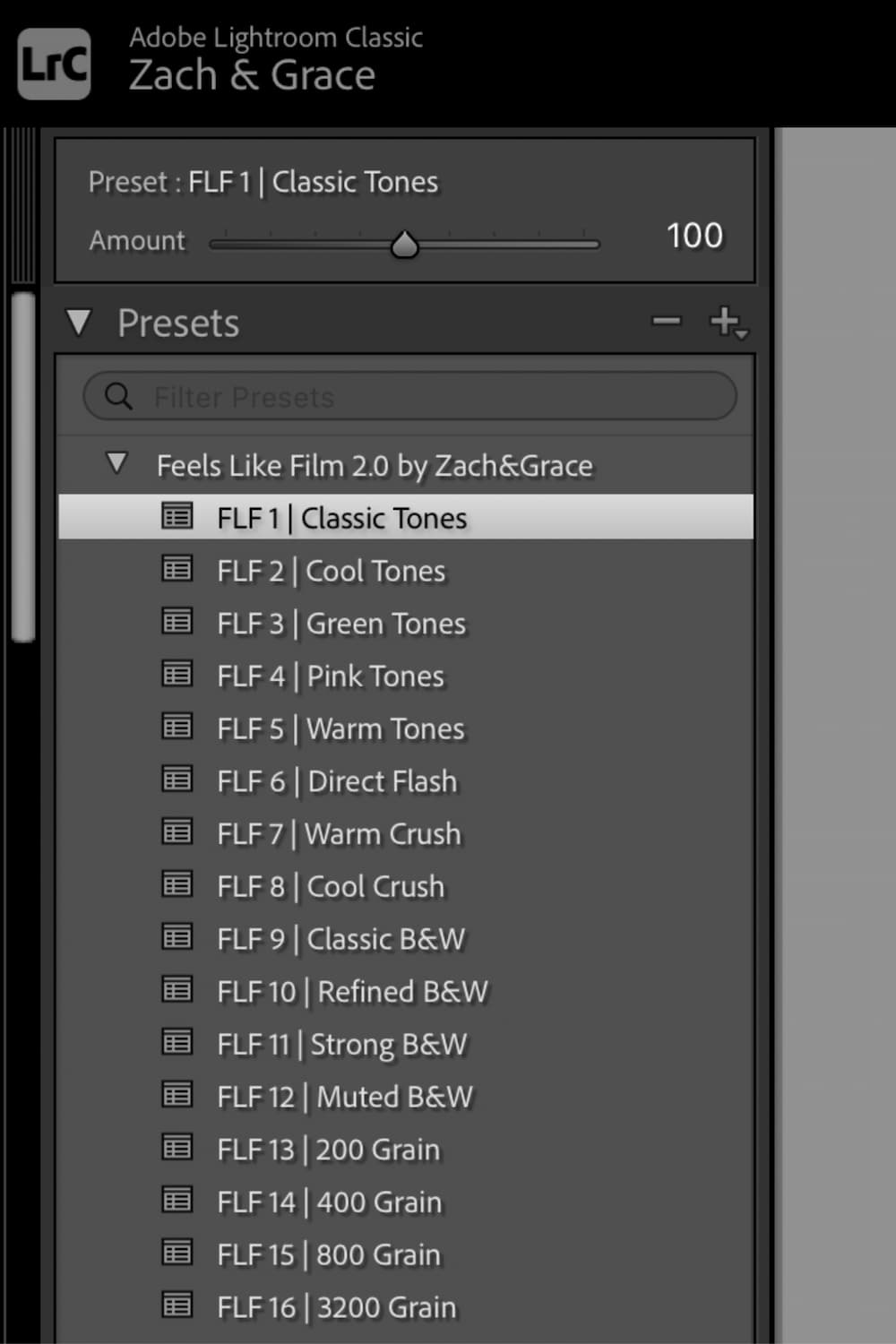Click the preset icon beside FLF 13 200 Grain

(177, 1147)
